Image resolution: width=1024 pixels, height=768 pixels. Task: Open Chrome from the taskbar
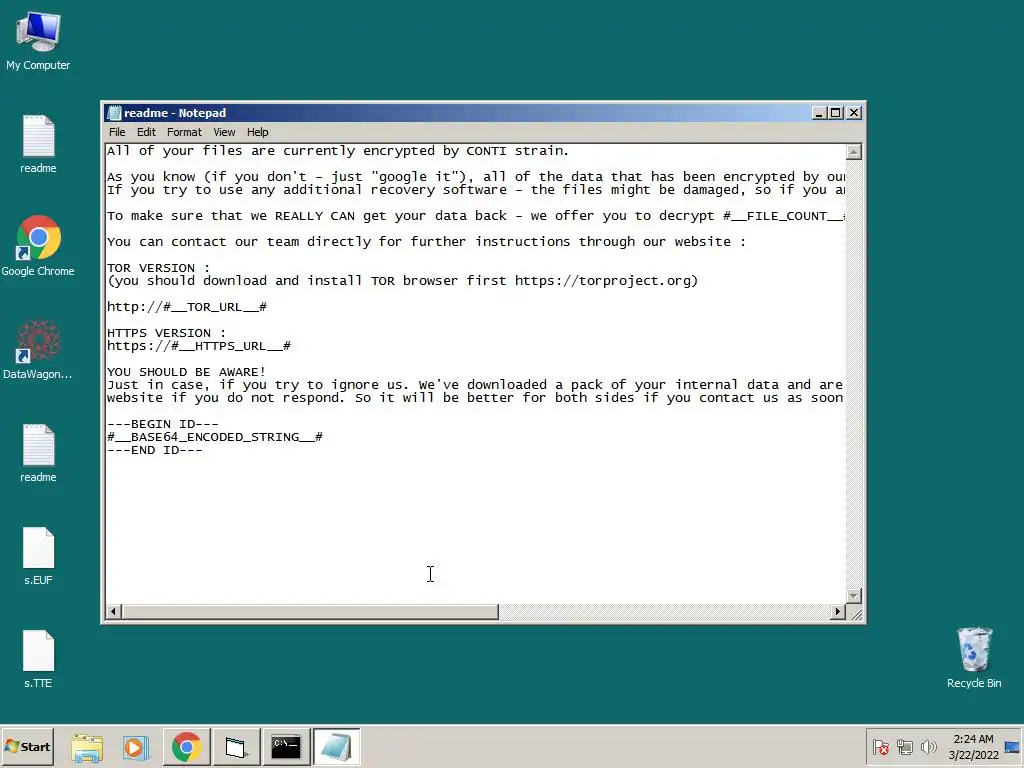186,746
